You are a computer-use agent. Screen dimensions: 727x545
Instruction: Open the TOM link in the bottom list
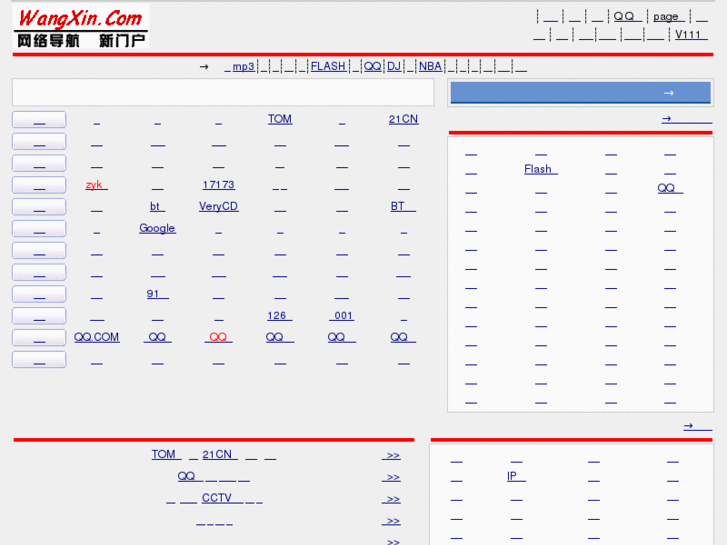[x=166, y=455]
